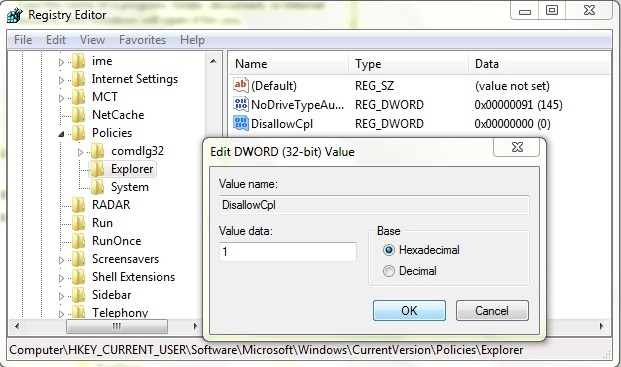Click the Name column header
621x367 pixels.
pos(289,64)
